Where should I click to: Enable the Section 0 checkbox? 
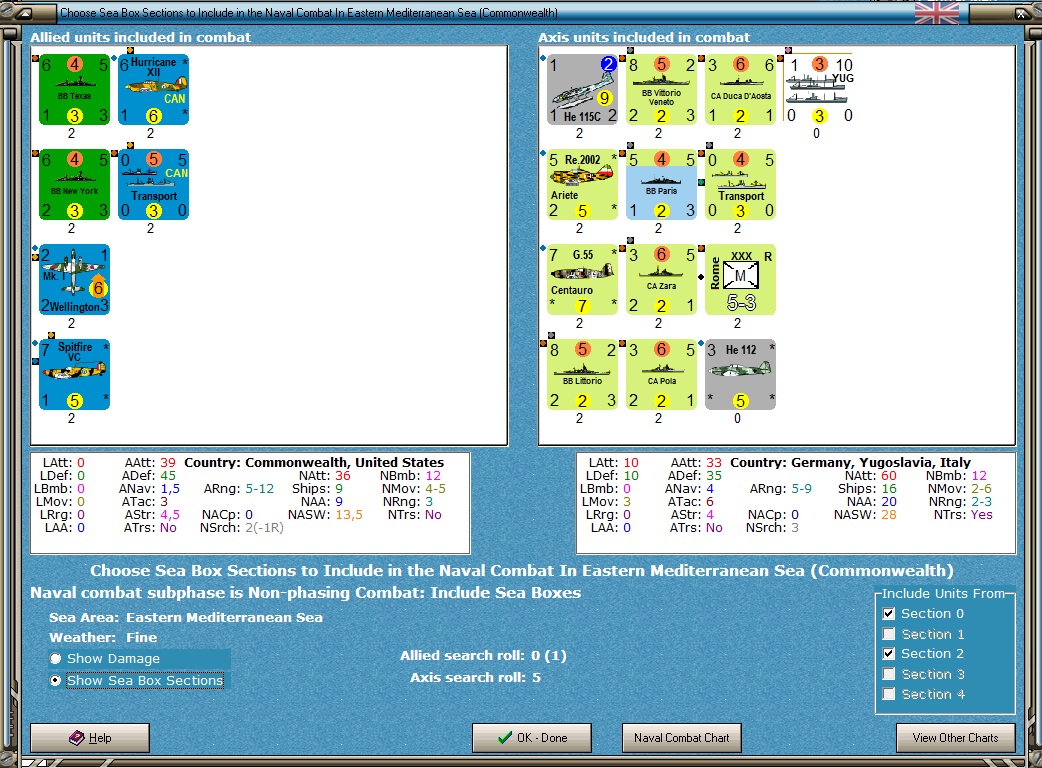click(888, 613)
